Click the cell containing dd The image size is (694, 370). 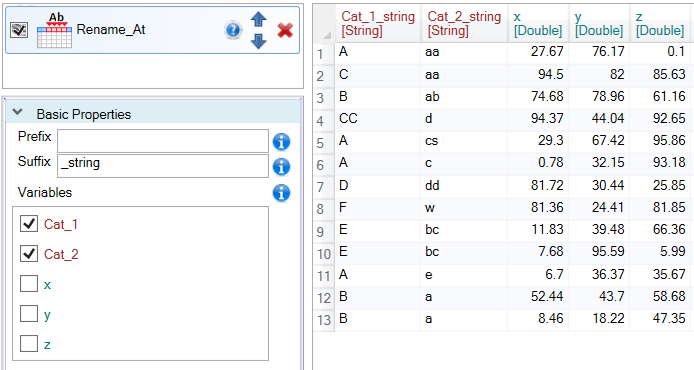[x=464, y=185]
